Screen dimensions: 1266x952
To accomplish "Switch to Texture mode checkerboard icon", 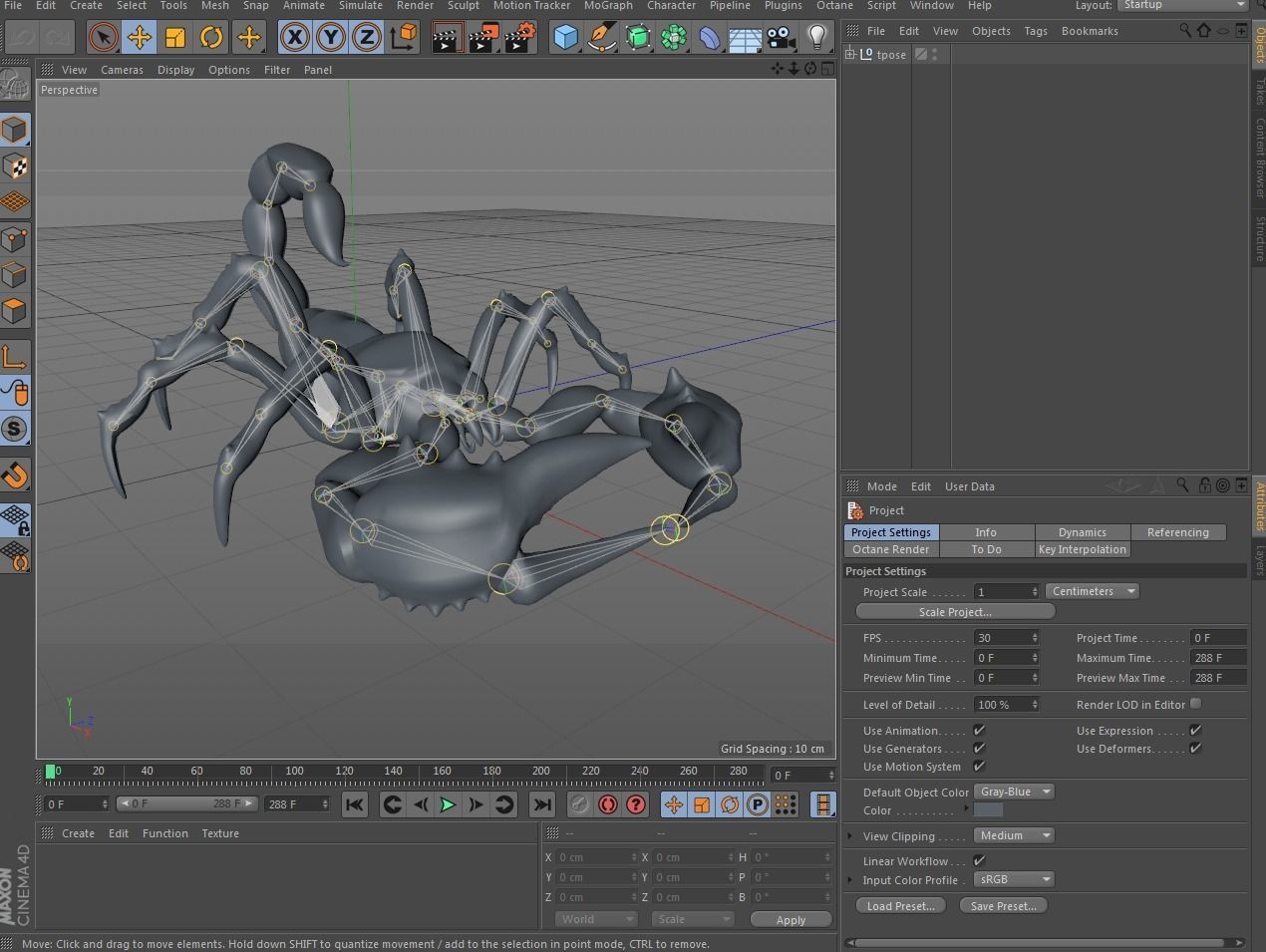I will tap(15, 165).
